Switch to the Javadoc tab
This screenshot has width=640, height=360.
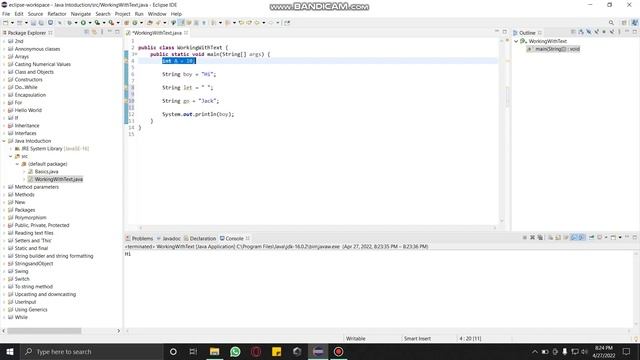point(169,238)
